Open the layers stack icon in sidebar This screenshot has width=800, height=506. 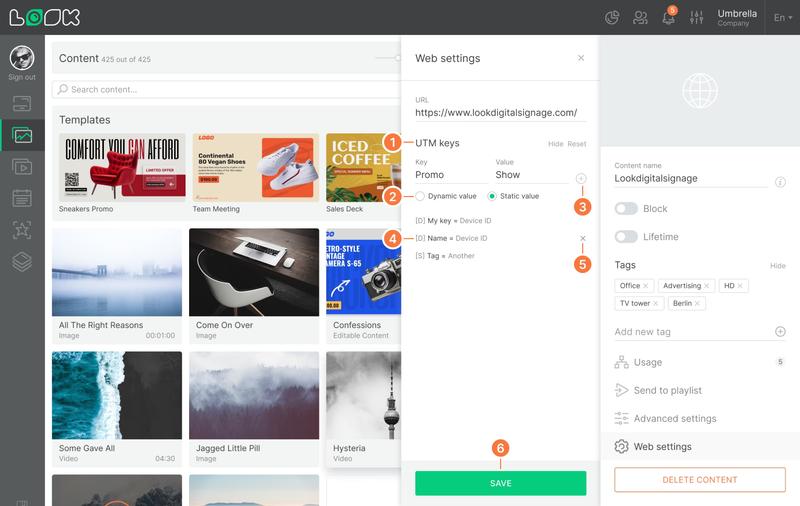[22, 262]
